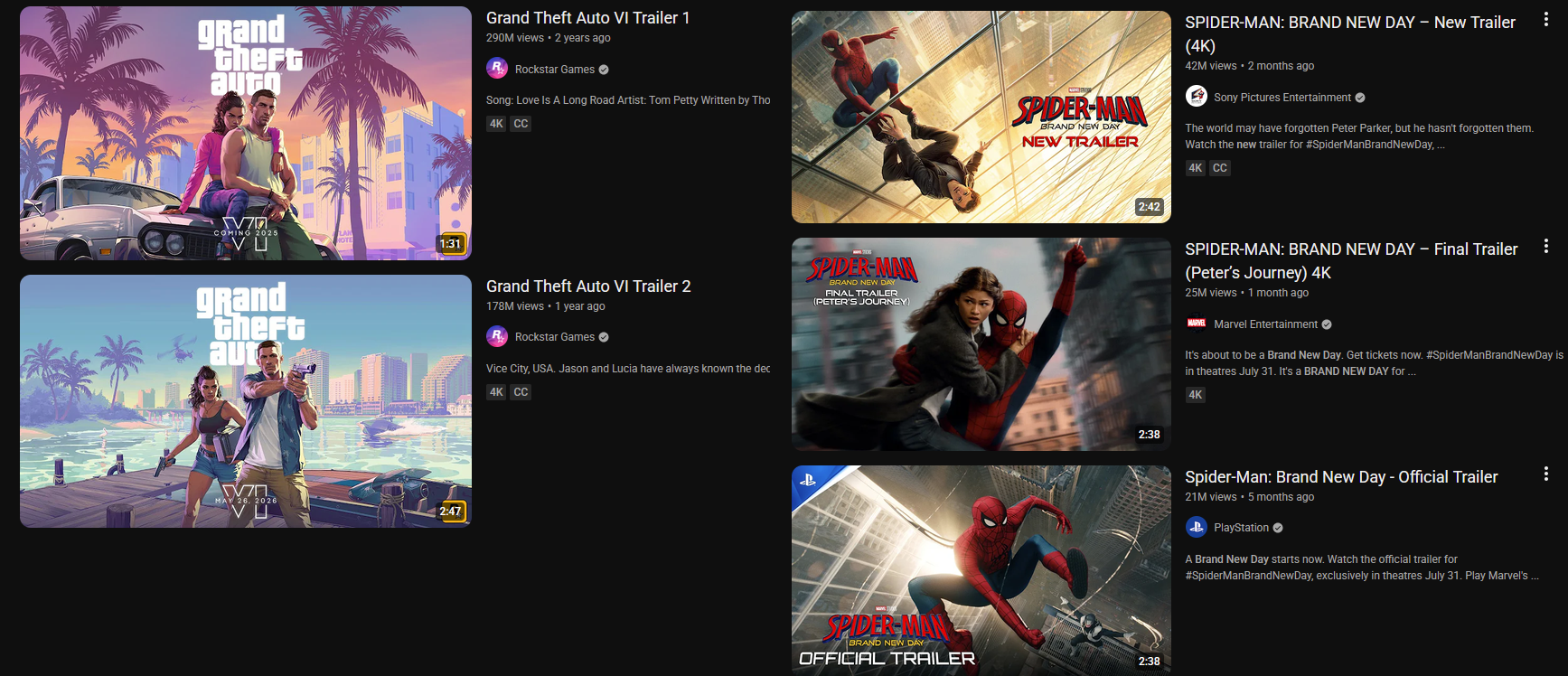Click the '178M views' text
The width and height of the screenshot is (1568, 676).
click(x=515, y=306)
